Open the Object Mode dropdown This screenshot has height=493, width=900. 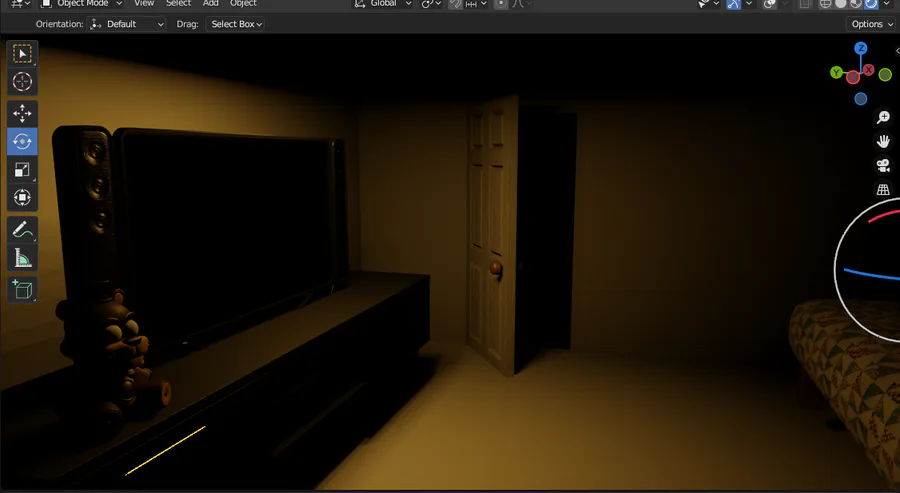click(82, 4)
